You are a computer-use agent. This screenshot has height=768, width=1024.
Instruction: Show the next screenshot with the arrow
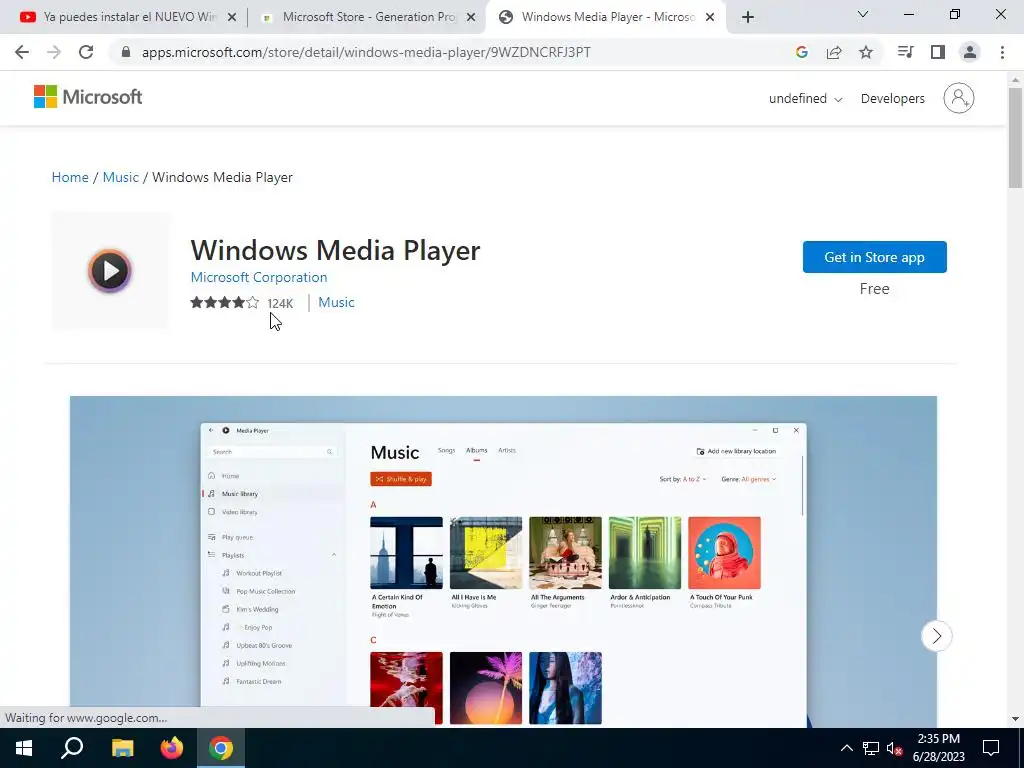(936, 635)
